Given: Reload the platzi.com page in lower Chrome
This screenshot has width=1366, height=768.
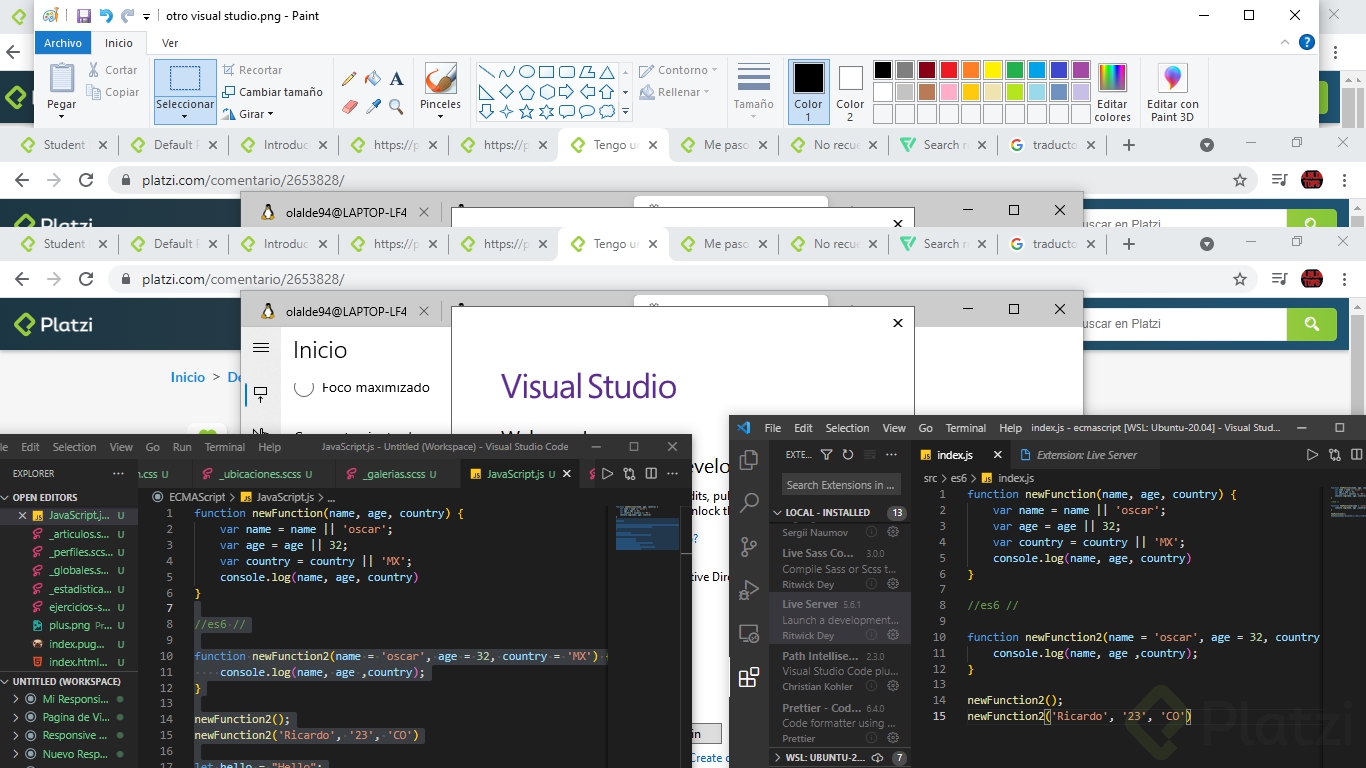Looking at the screenshot, I should tap(86, 280).
